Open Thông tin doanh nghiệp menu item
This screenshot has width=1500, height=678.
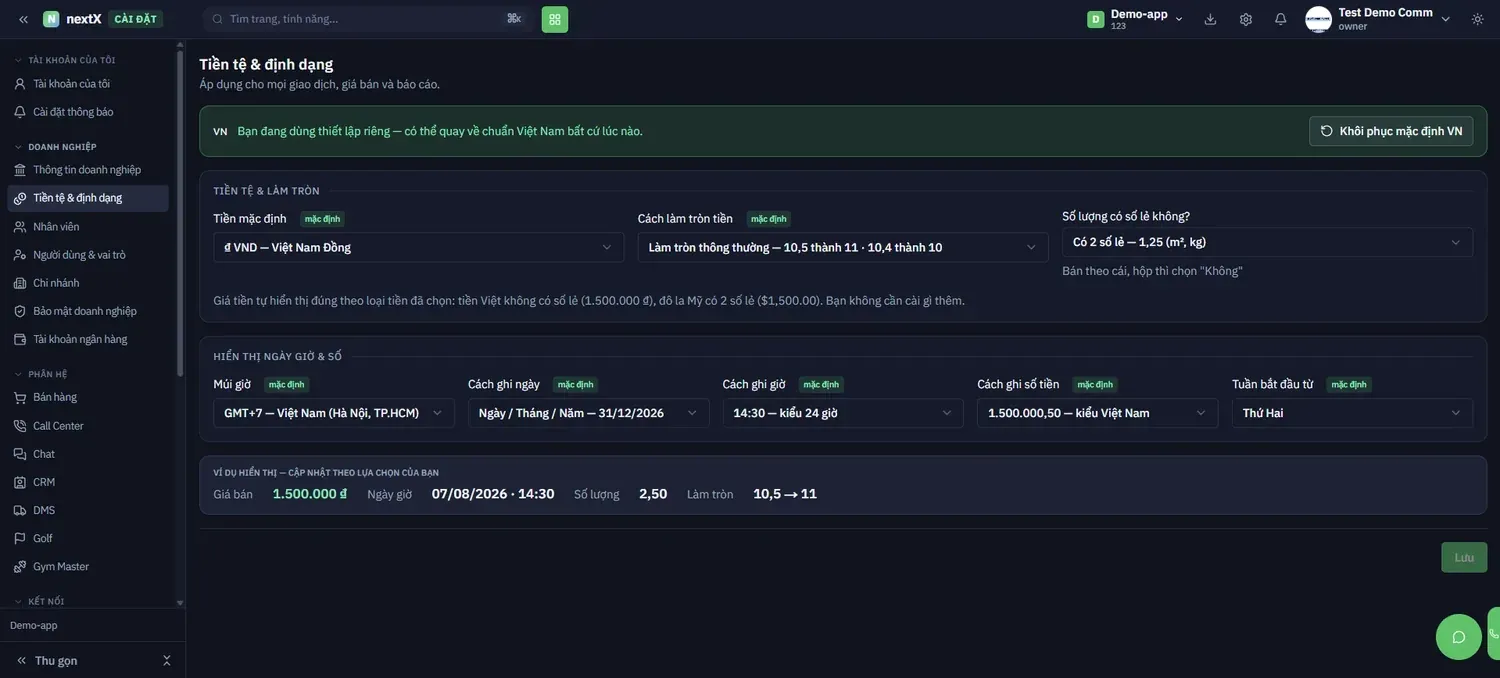[88, 170]
